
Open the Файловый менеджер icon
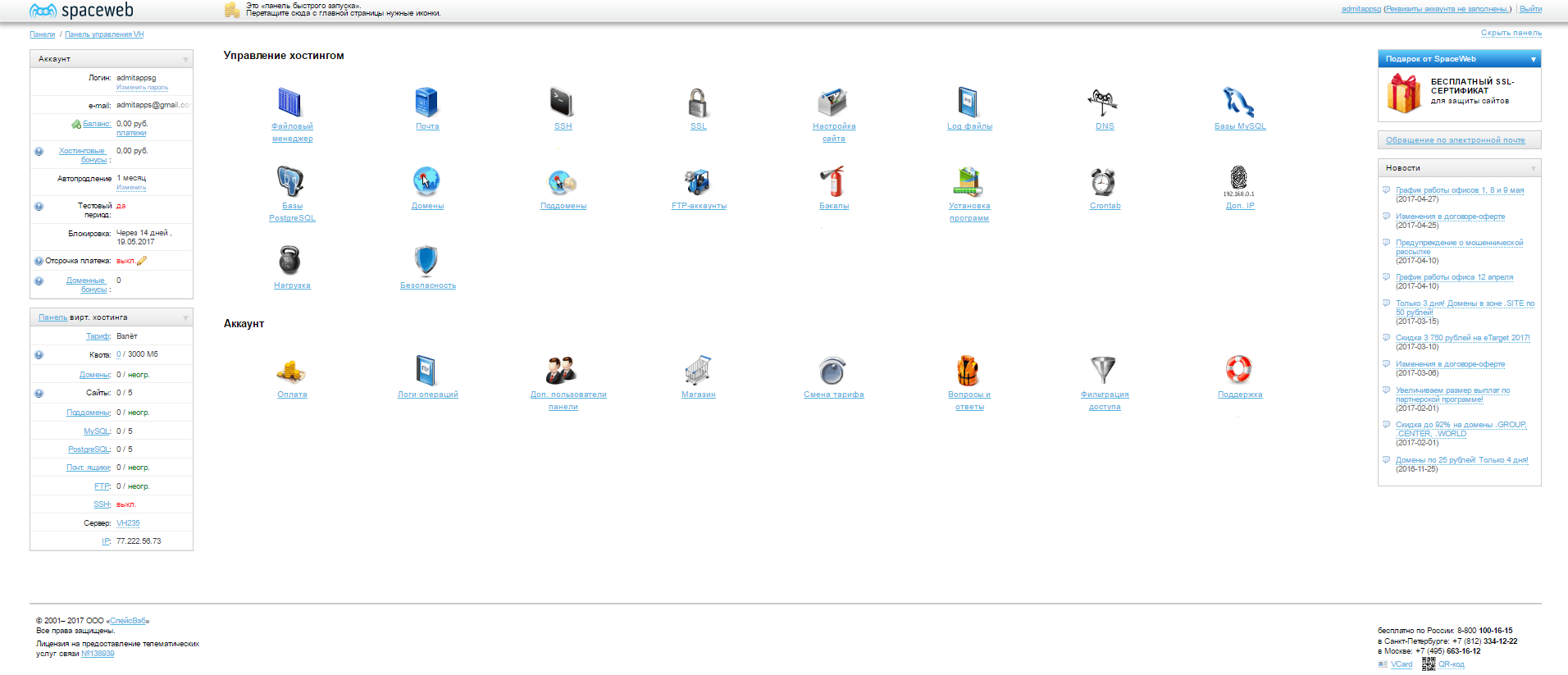pos(290,103)
